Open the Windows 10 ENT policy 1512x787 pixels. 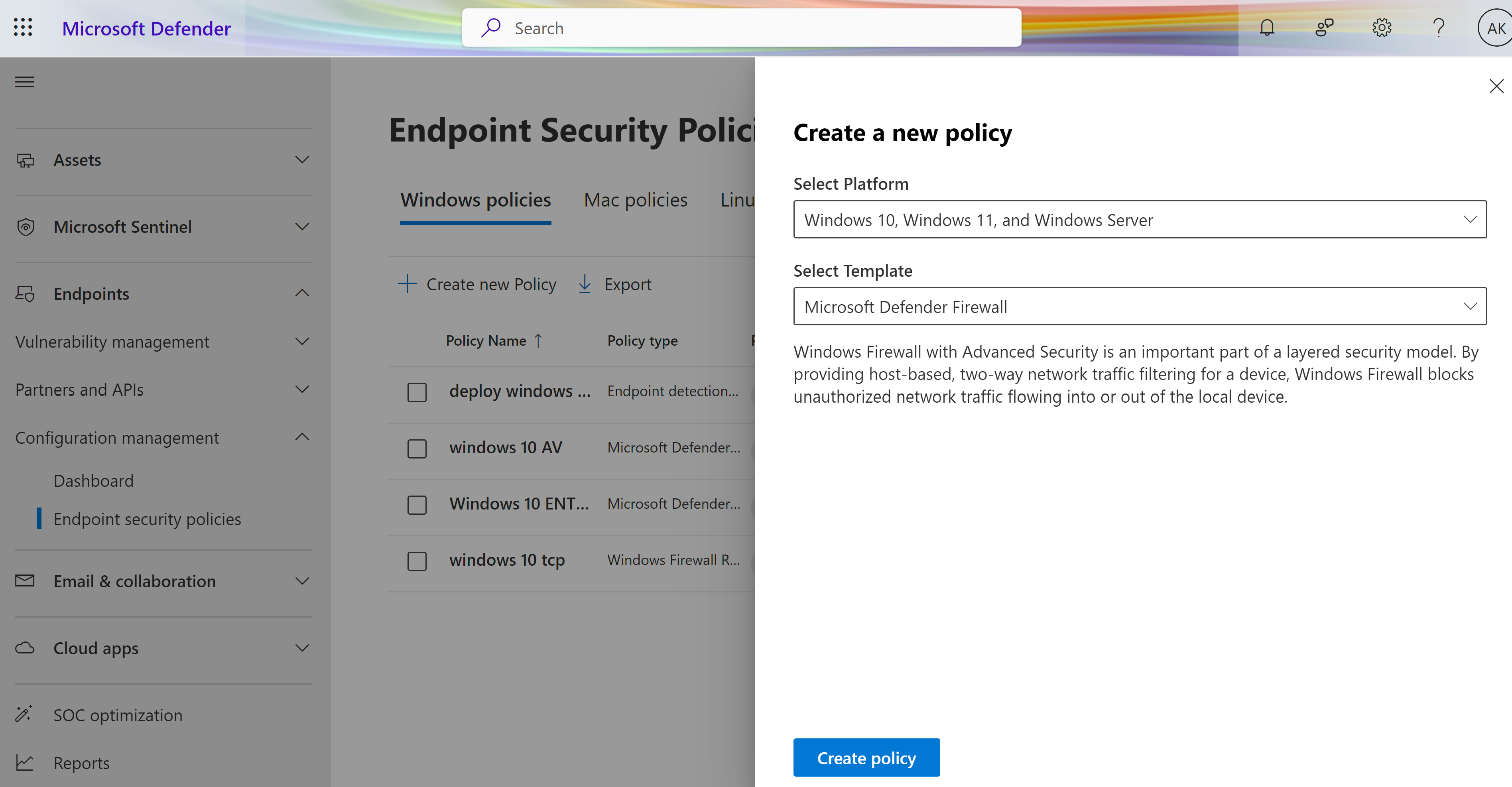tap(519, 504)
